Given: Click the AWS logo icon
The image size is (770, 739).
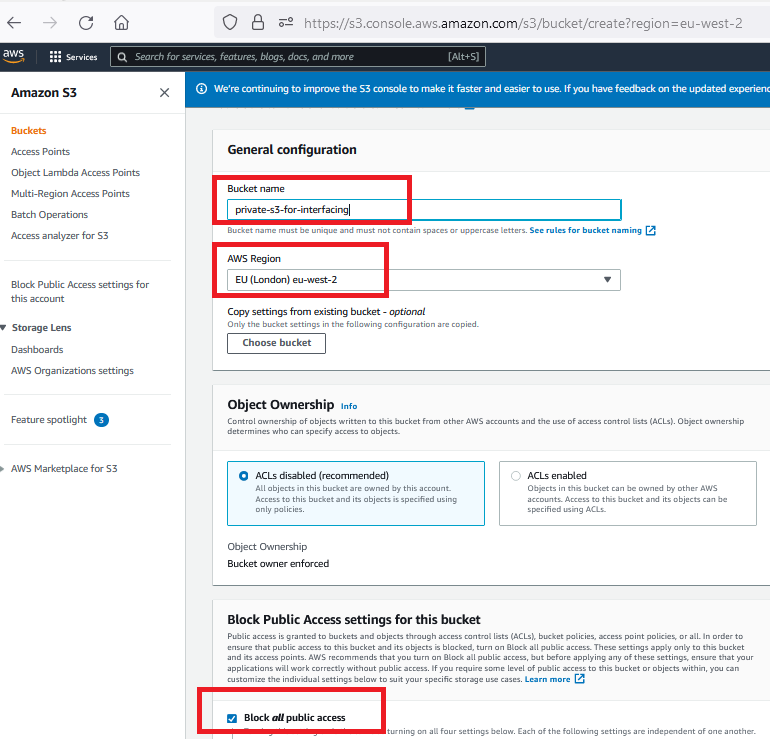Looking at the screenshot, I should (x=14, y=56).
